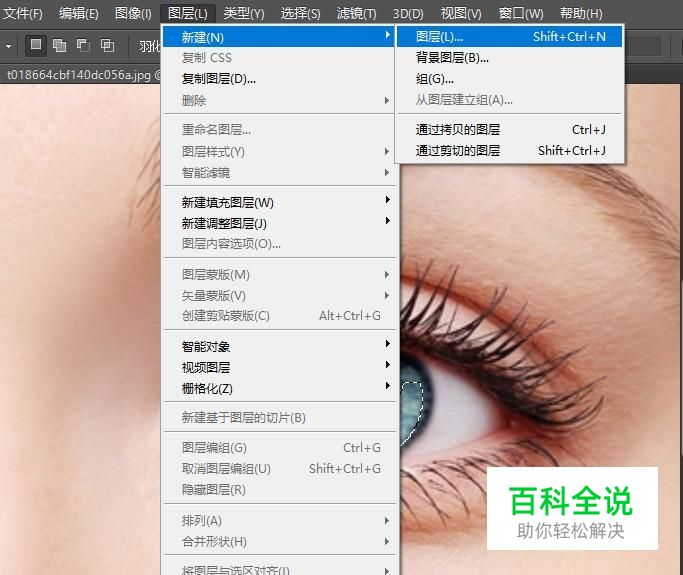Expand the 删除 submenu
Viewport: 683px width, 575px height.
coord(279,101)
